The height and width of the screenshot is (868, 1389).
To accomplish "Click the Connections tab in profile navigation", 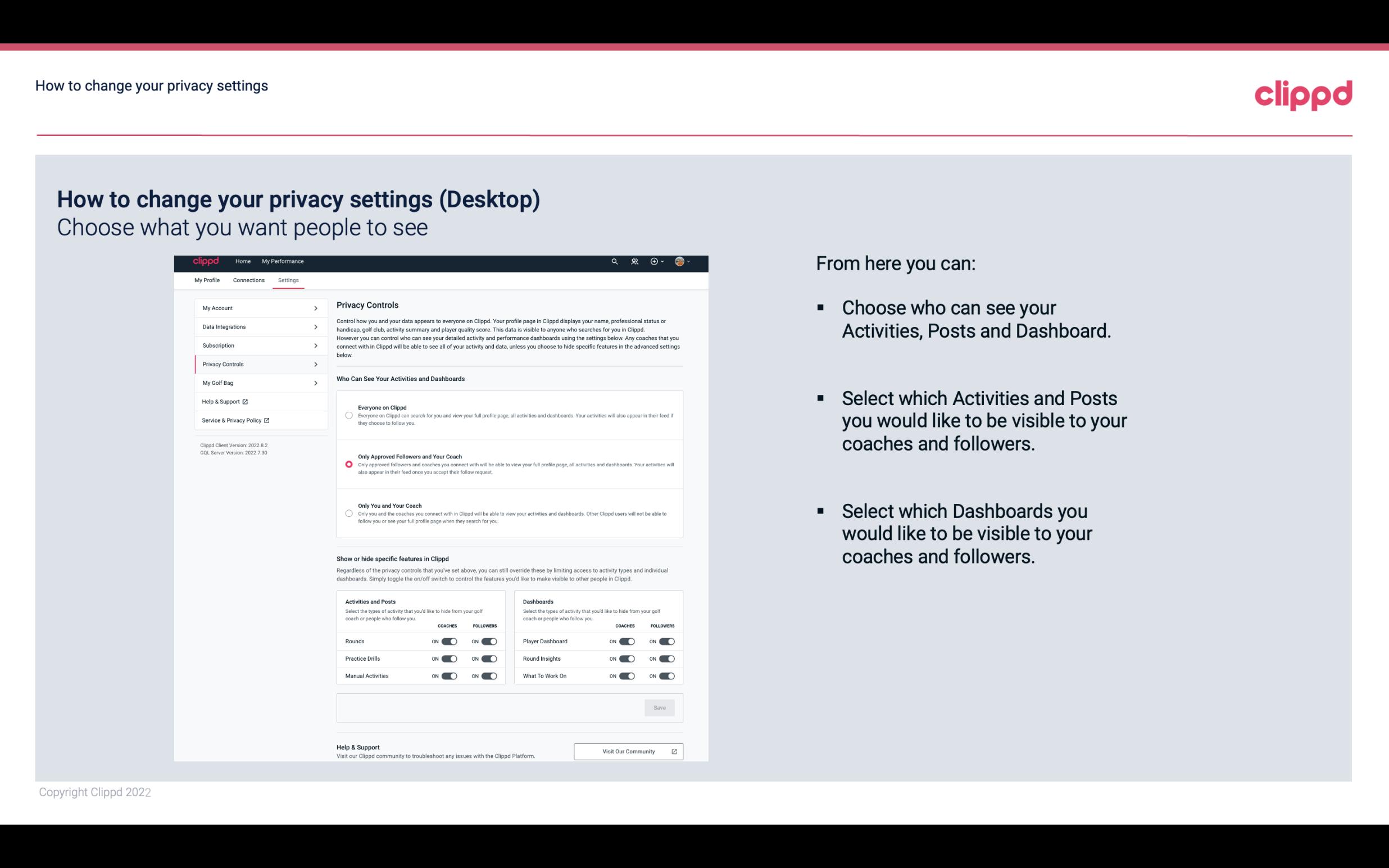I will point(247,280).
